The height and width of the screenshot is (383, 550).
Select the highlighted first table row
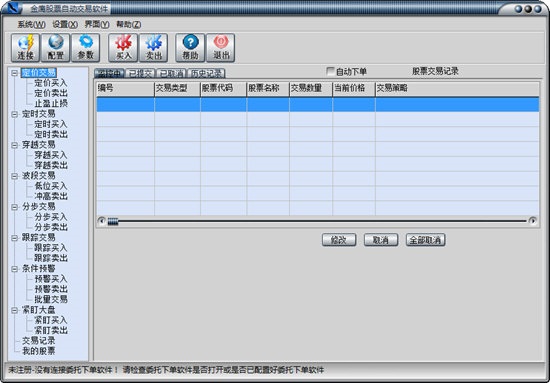[318, 105]
